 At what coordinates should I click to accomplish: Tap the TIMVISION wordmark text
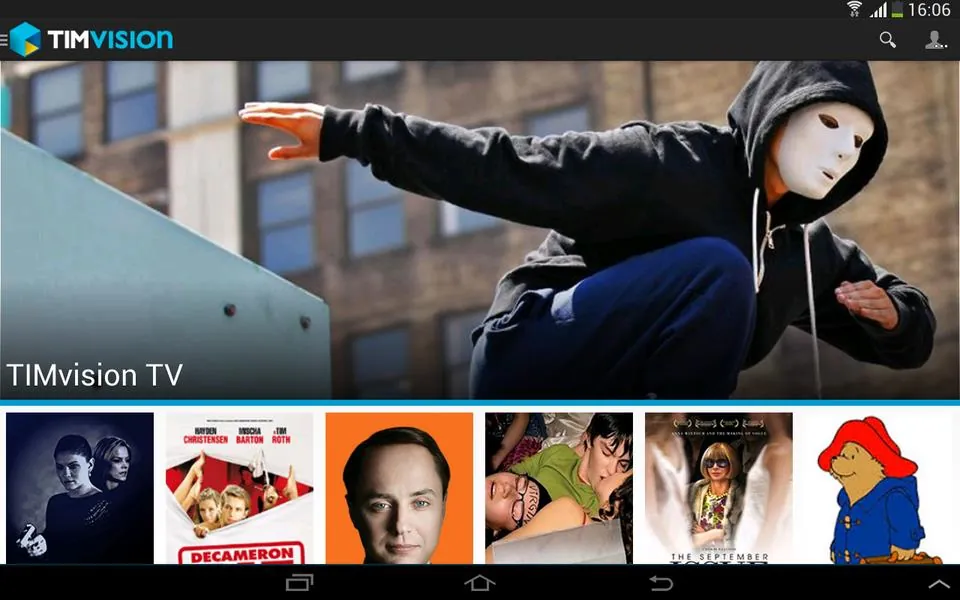point(110,40)
